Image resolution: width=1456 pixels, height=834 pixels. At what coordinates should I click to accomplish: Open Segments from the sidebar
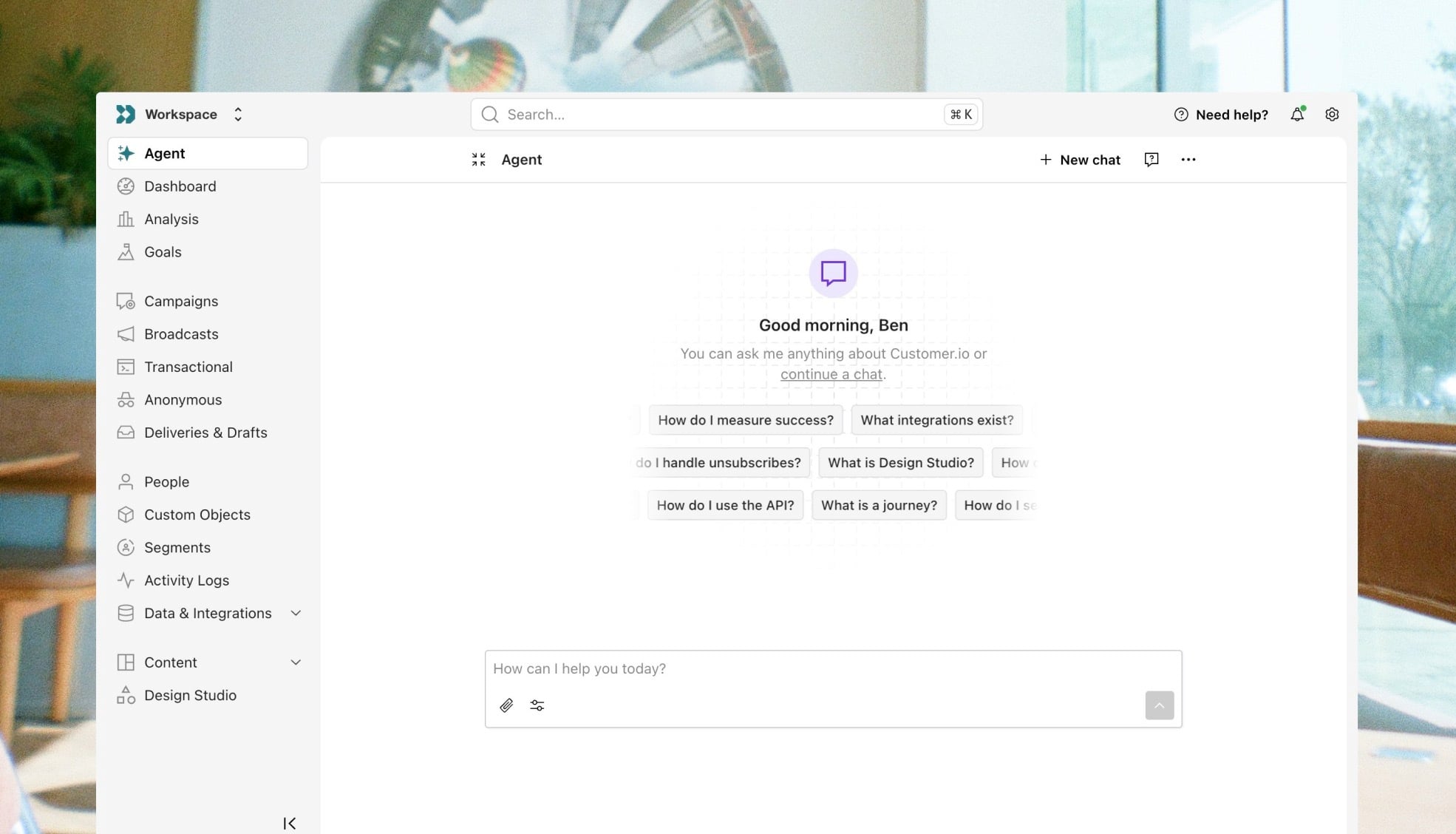point(177,547)
